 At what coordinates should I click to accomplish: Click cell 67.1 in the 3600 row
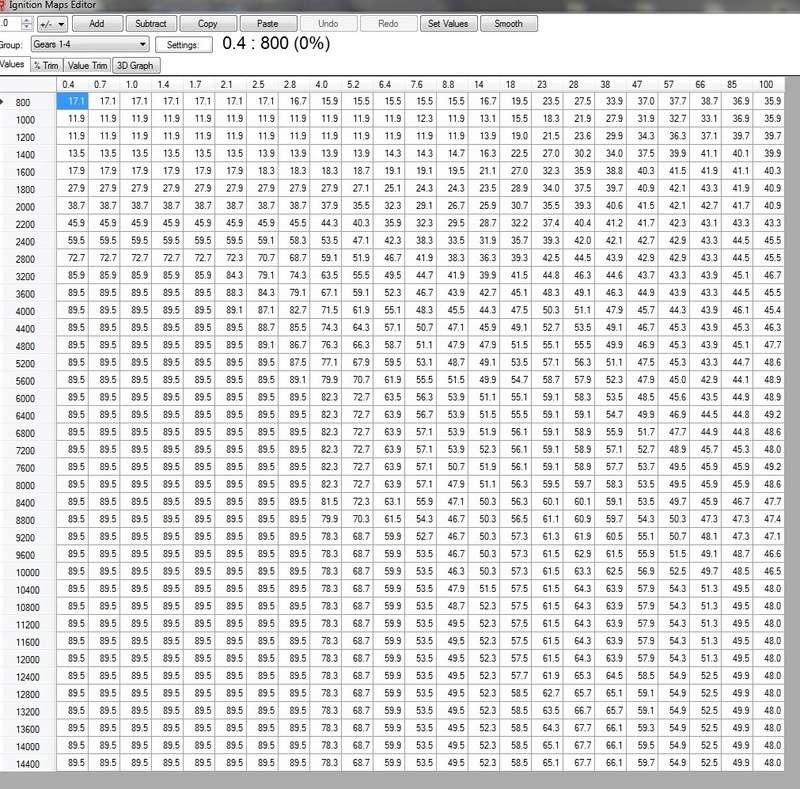[x=326, y=292]
